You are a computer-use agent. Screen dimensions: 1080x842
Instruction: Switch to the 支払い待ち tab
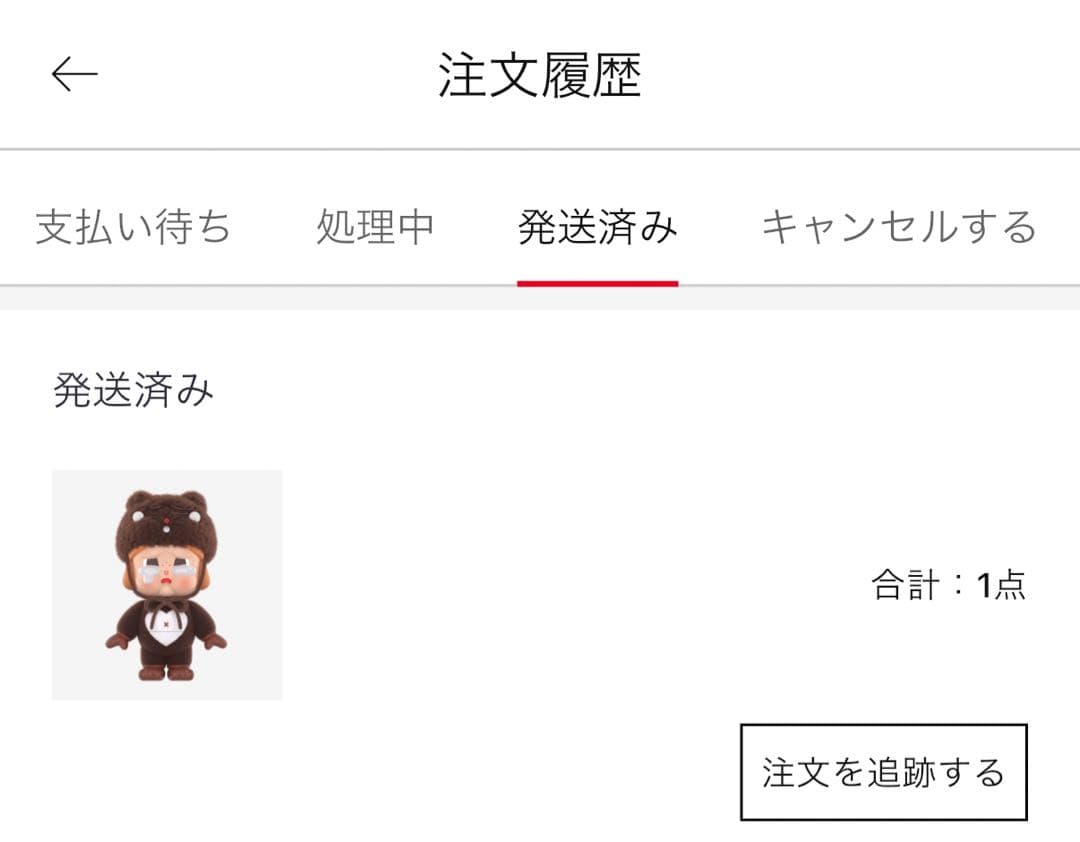tap(133, 227)
